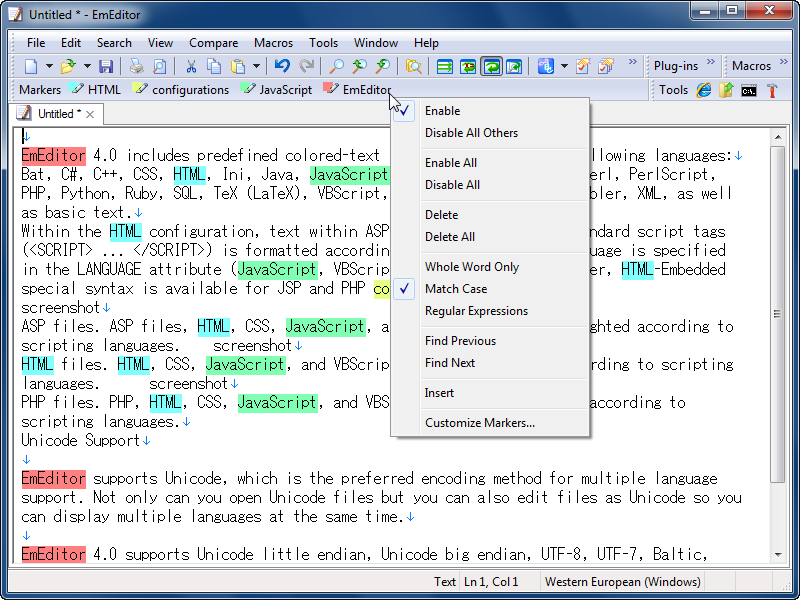Open the command prompt tool icon
Image resolution: width=800 pixels, height=600 pixels.
coord(748,91)
